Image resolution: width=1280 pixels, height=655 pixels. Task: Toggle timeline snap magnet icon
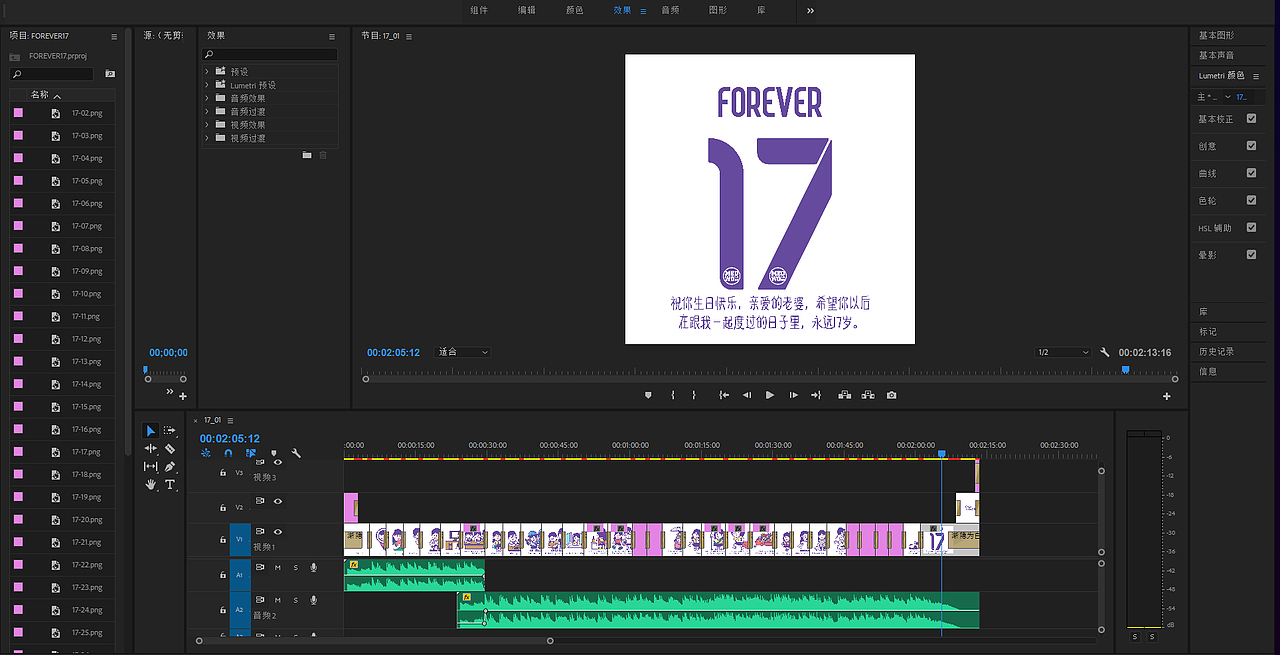228,453
